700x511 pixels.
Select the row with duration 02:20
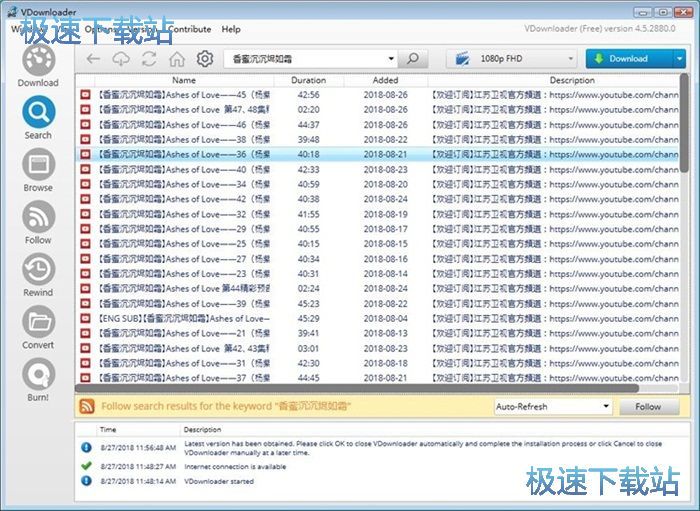[378, 109]
